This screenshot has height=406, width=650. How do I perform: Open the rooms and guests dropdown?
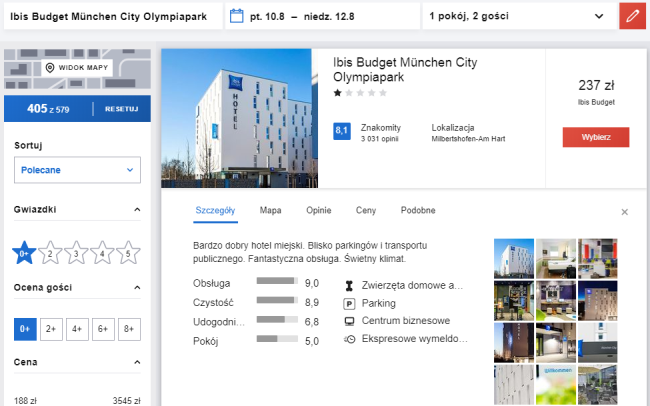(520, 16)
